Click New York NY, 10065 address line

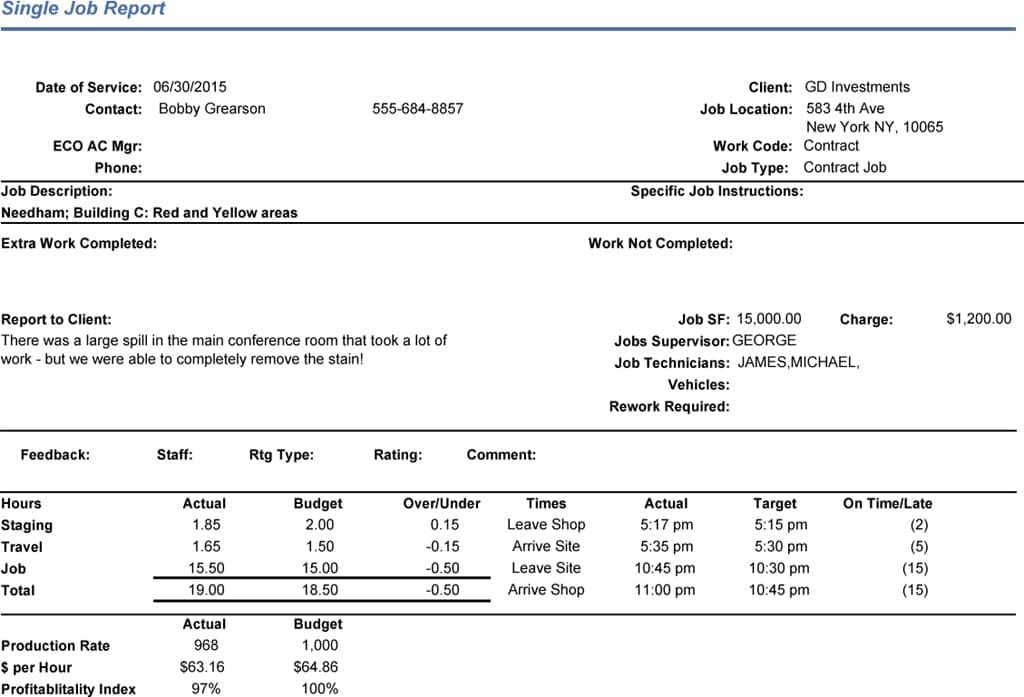point(874,127)
